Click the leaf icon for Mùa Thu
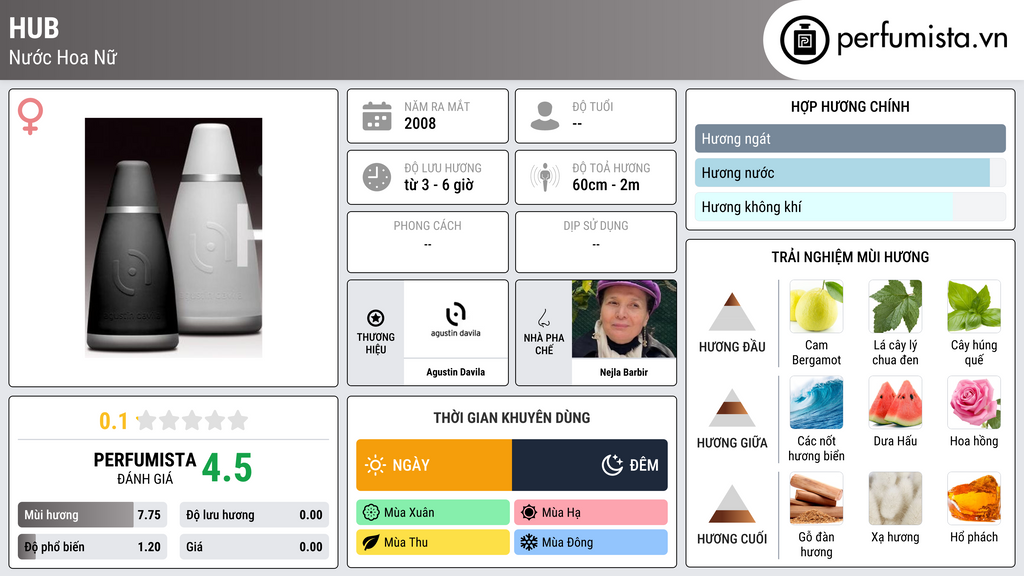1024x576 pixels. [371, 542]
